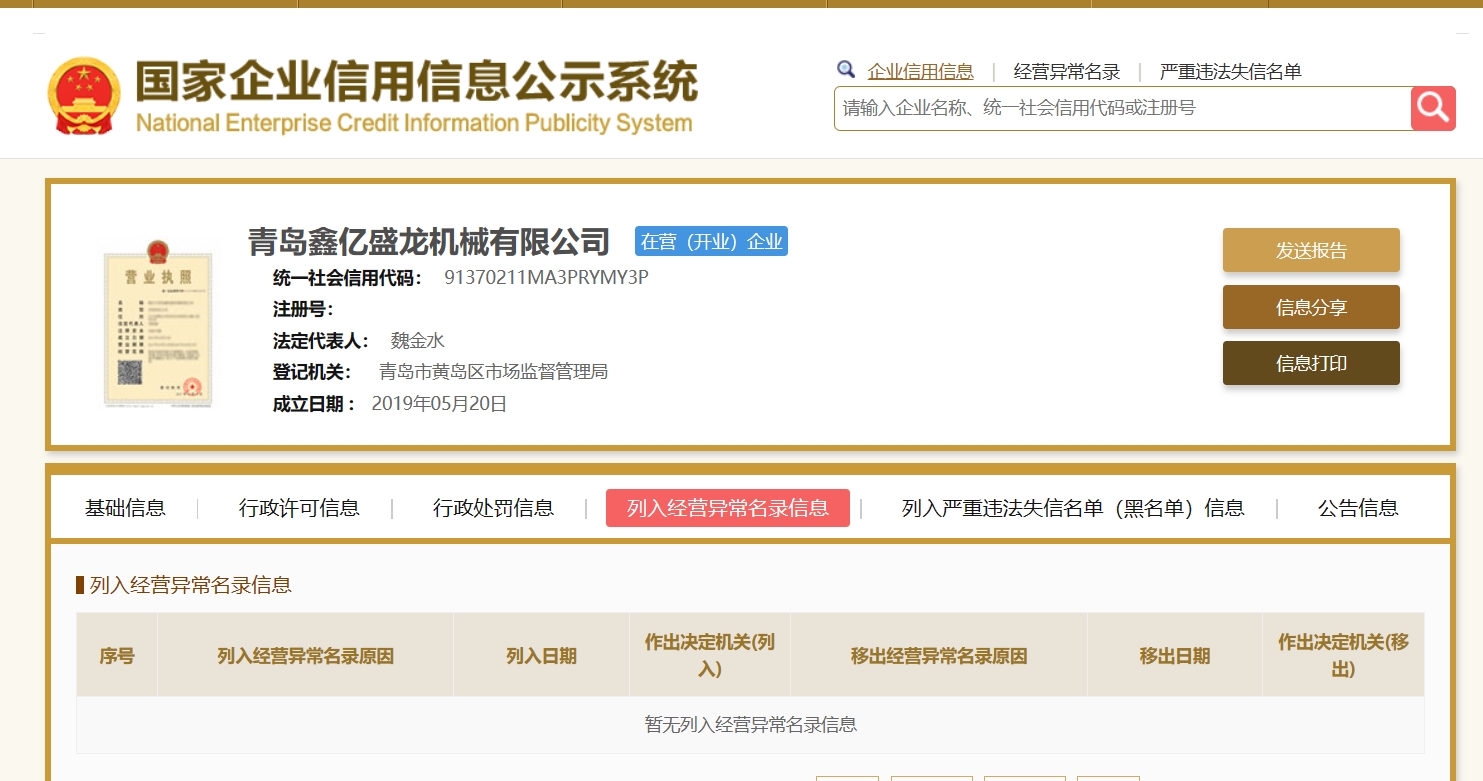Image resolution: width=1483 pixels, height=781 pixels.
Task: Select the 严重违法失信名单 search category
Action: click(x=1231, y=72)
